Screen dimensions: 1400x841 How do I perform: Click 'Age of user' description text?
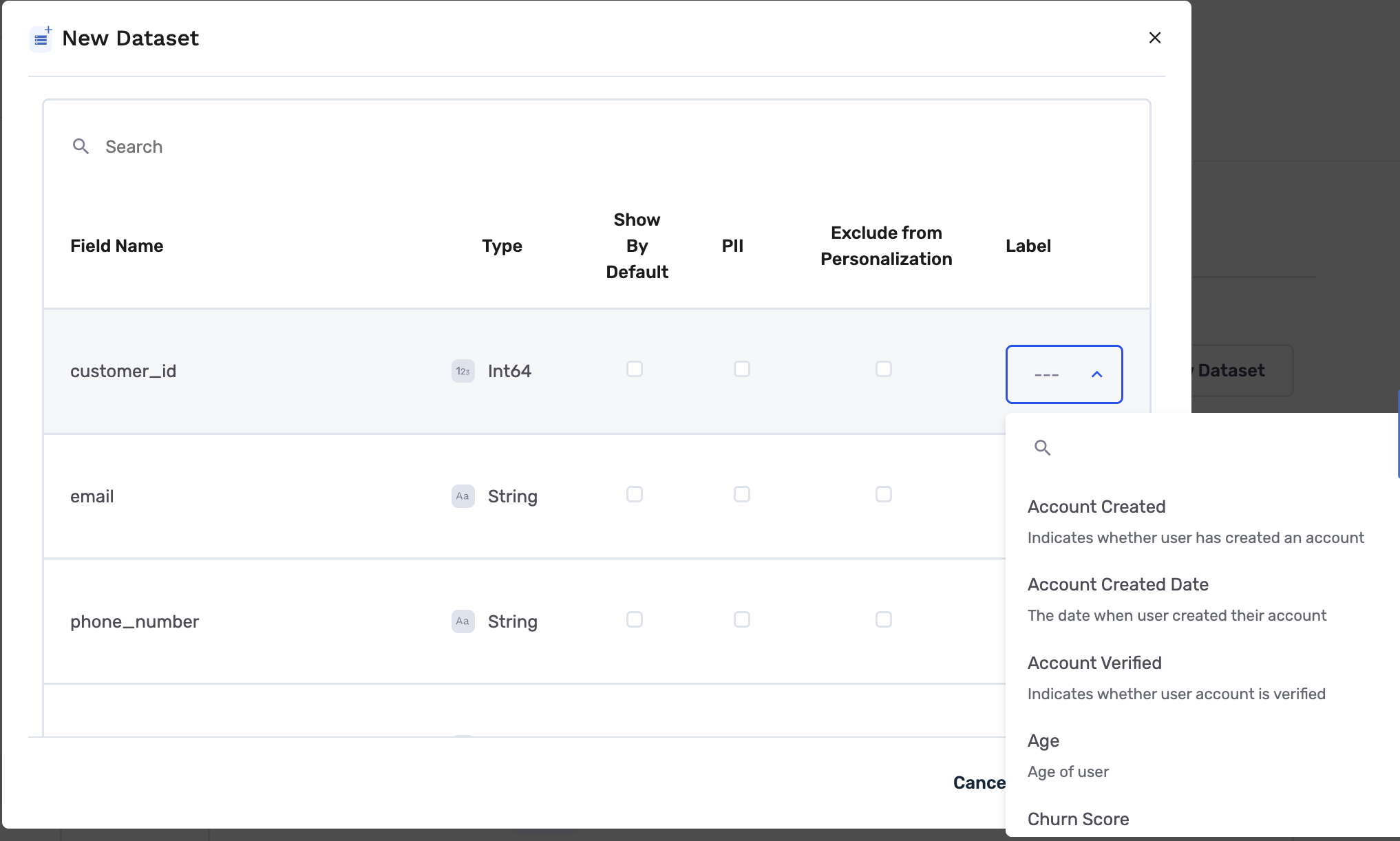coord(1068,771)
